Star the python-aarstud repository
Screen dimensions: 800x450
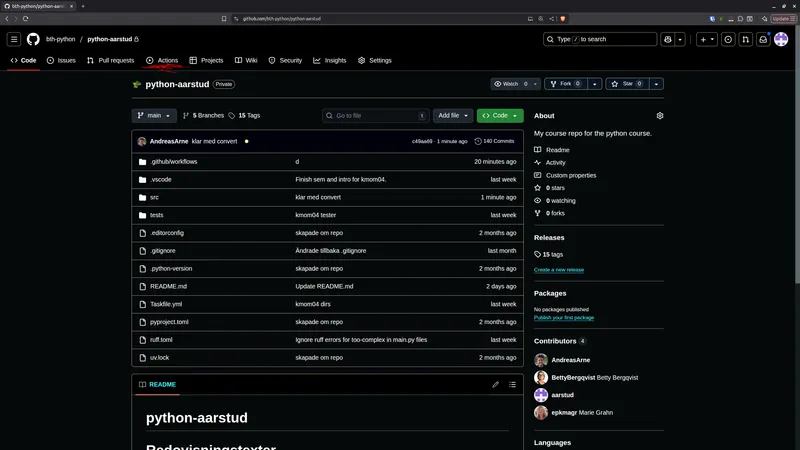[x=621, y=84]
